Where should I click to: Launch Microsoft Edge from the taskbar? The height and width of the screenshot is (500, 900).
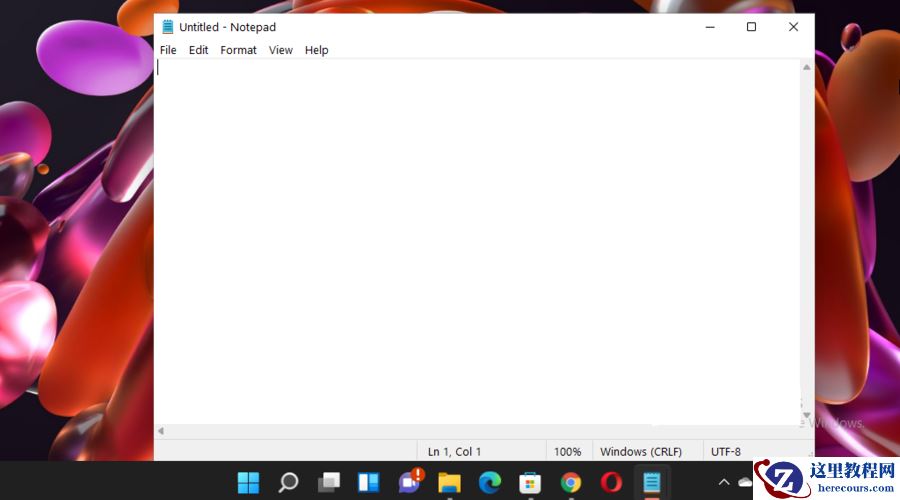pyautogui.click(x=490, y=482)
